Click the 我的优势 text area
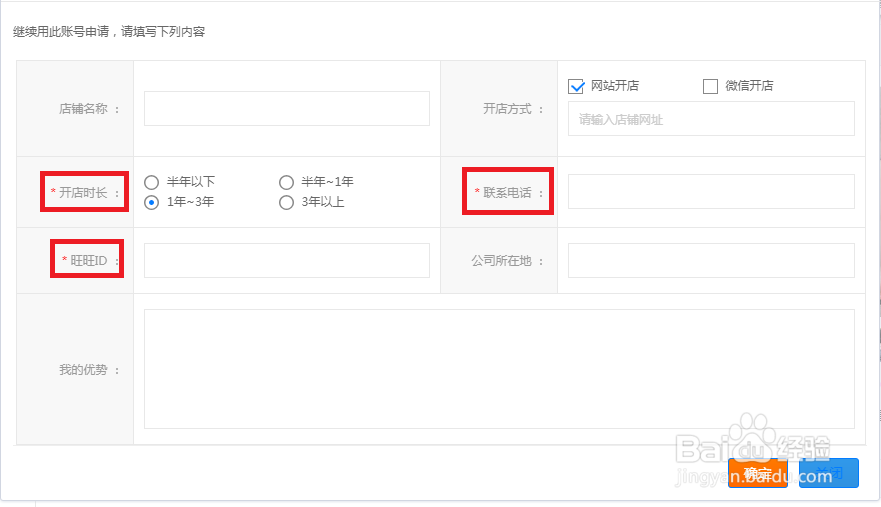Viewport: 881px width, 507px height. [499, 369]
